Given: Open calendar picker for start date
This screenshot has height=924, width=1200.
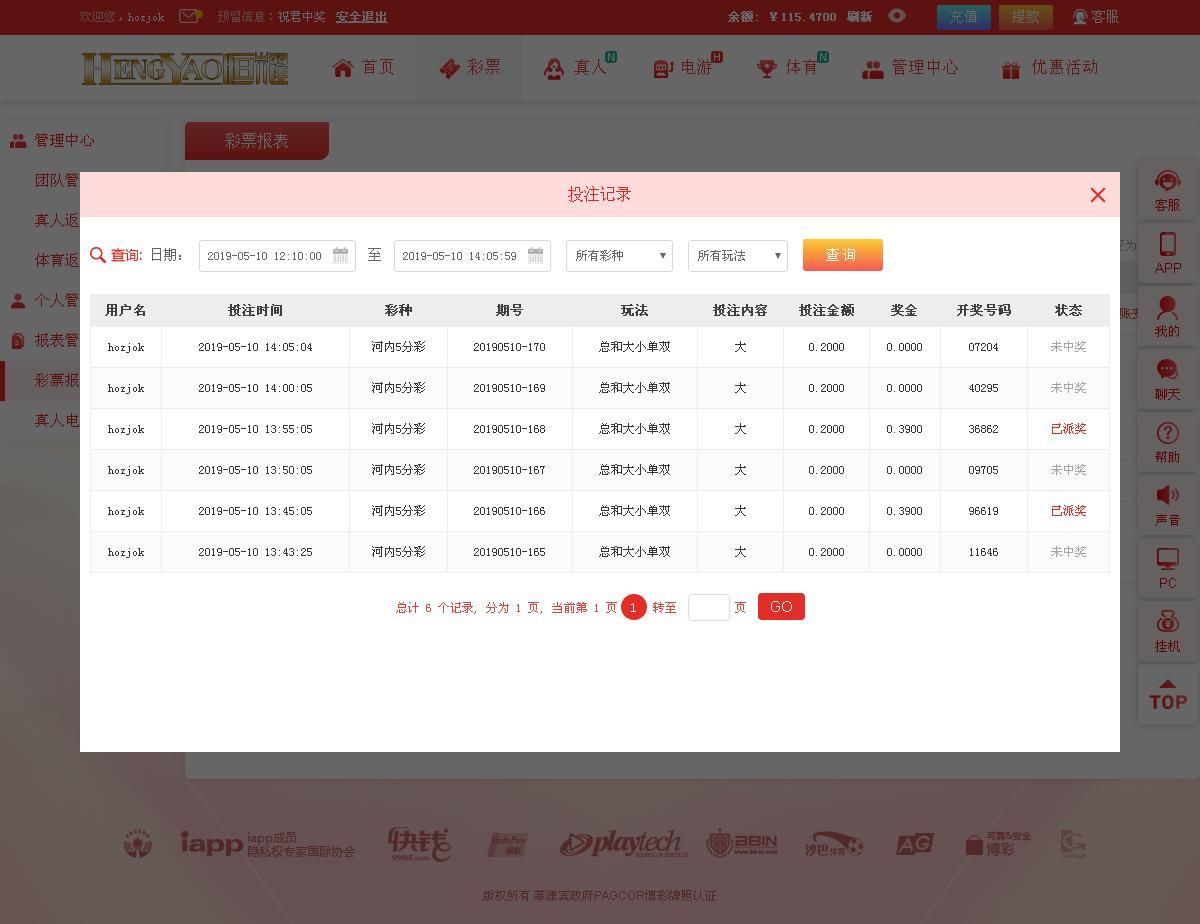Looking at the screenshot, I should (x=340, y=256).
